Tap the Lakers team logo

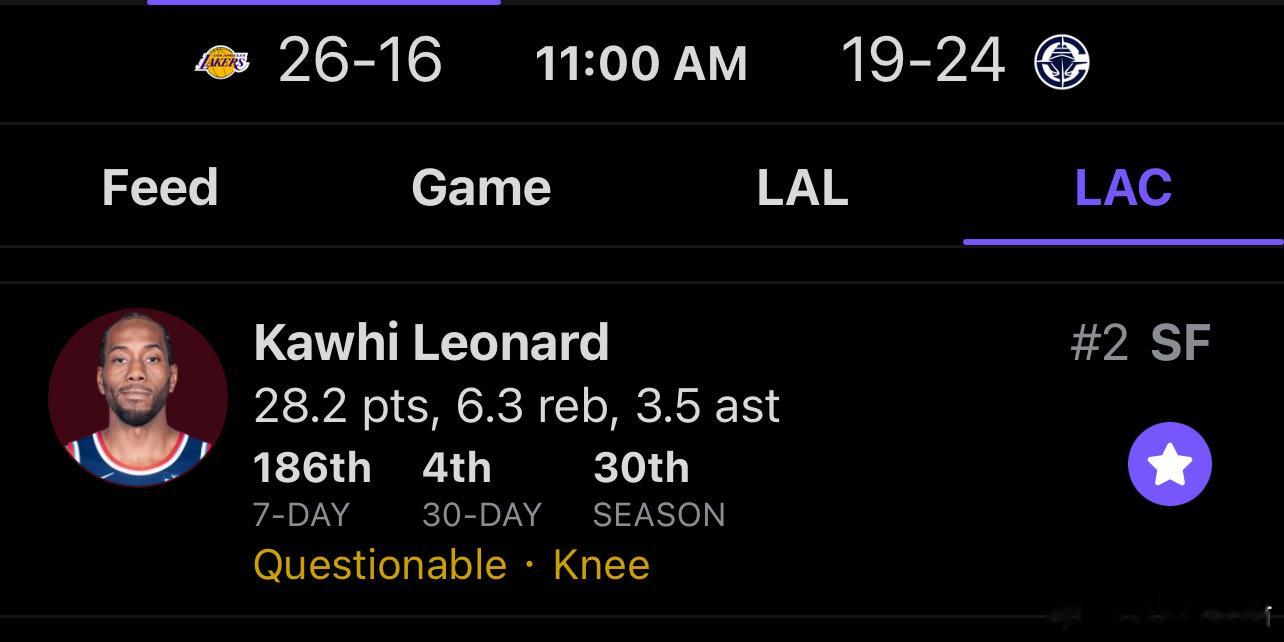click(x=222, y=62)
